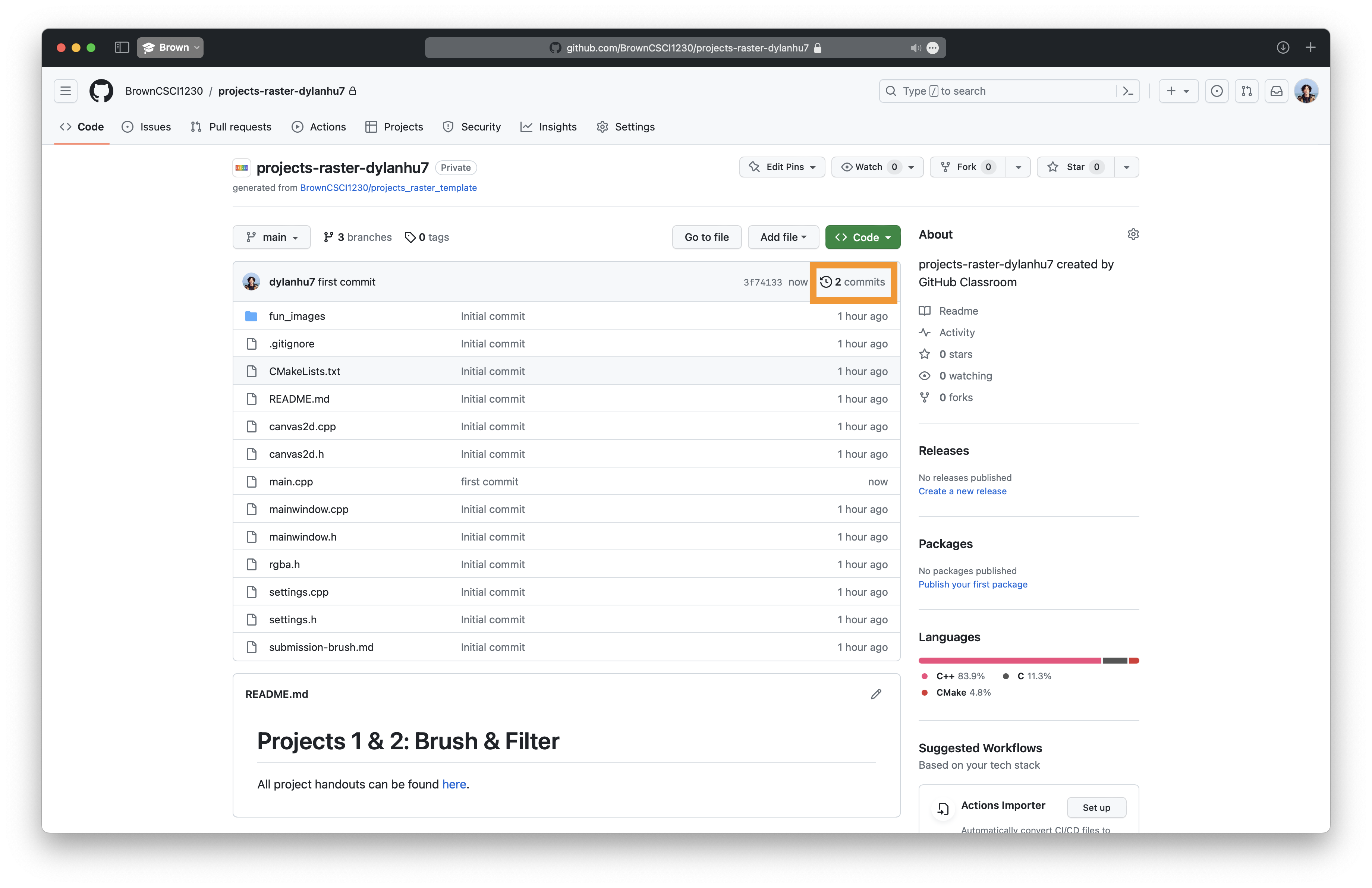1372x888 pixels.
Task: Click the Go to file button
Action: point(706,237)
